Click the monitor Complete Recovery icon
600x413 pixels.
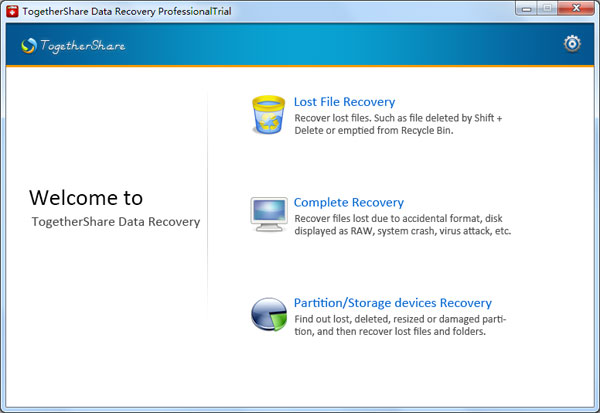269,214
